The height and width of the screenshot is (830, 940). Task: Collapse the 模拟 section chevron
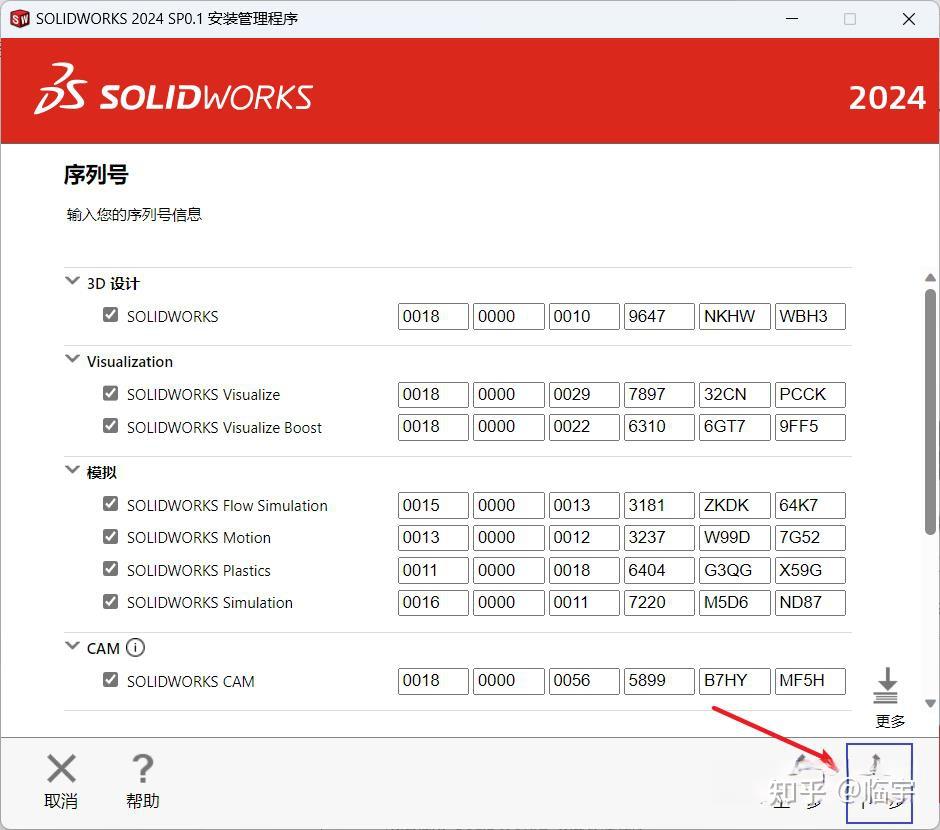pyautogui.click(x=72, y=469)
